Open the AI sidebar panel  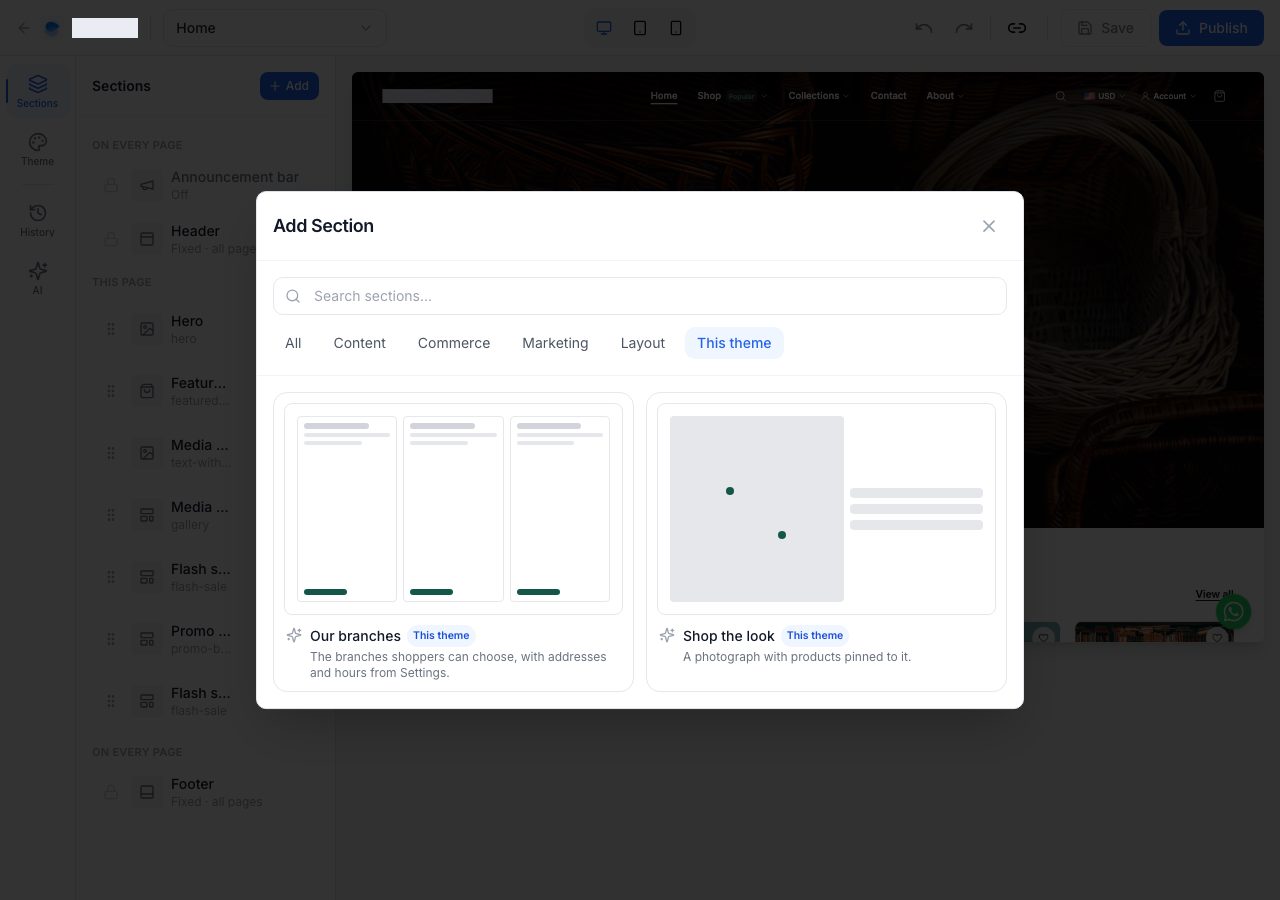click(38, 278)
